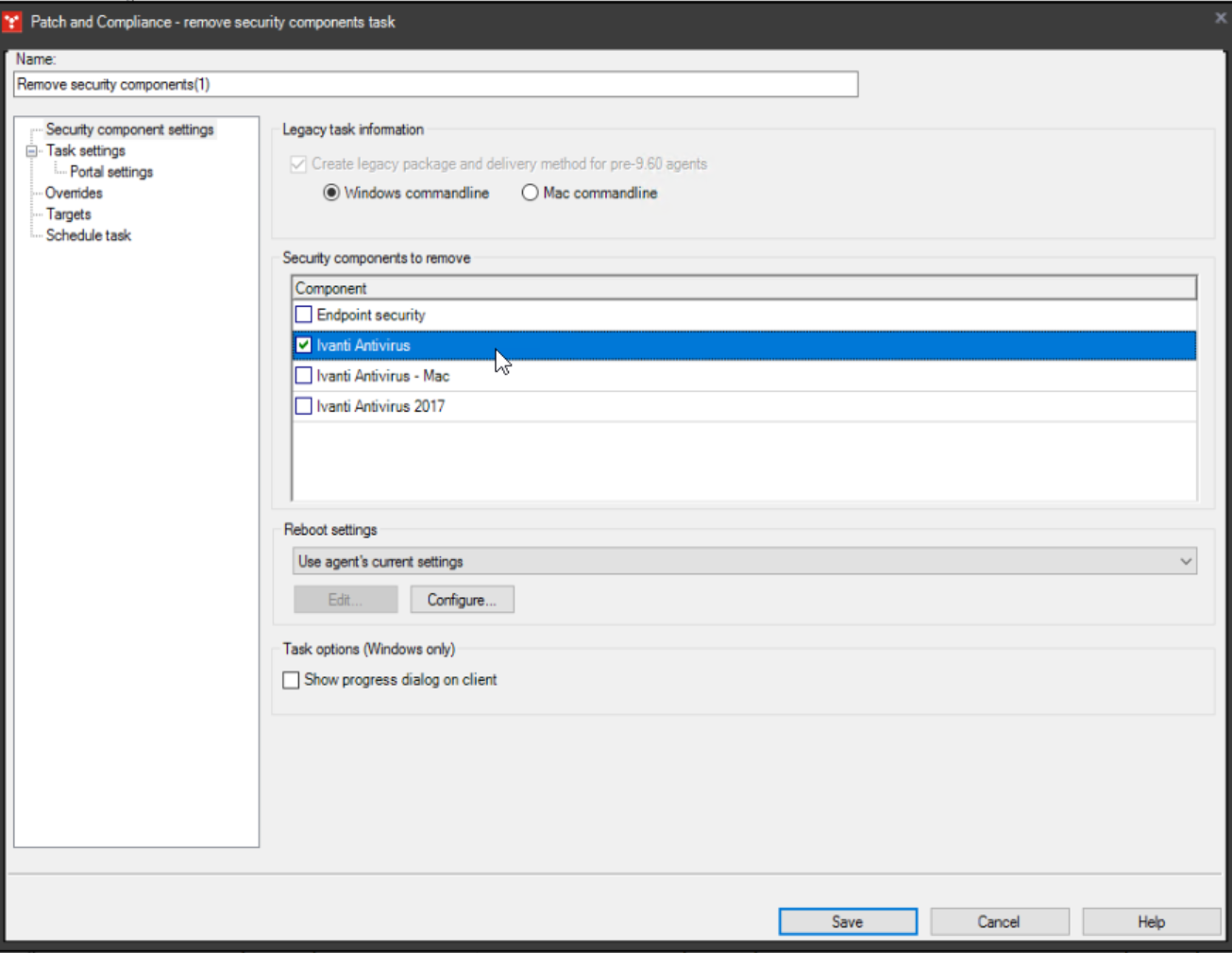This screenshot has height=953, width=1232.
Task: Select Ivanti Antivirus 2017 checkbox
Action: (x=302, y=406)
